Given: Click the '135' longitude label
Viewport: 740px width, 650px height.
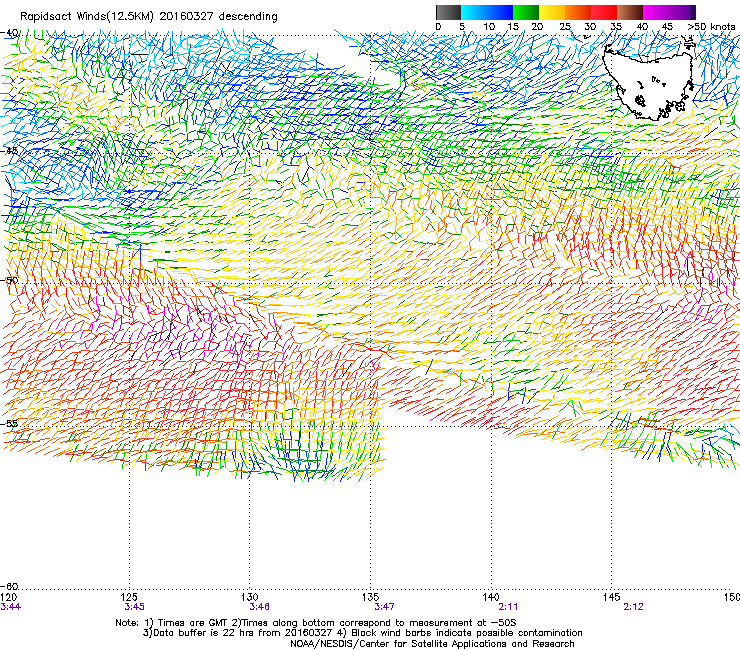Looking at the screenshot, I should tap(370, 597).
